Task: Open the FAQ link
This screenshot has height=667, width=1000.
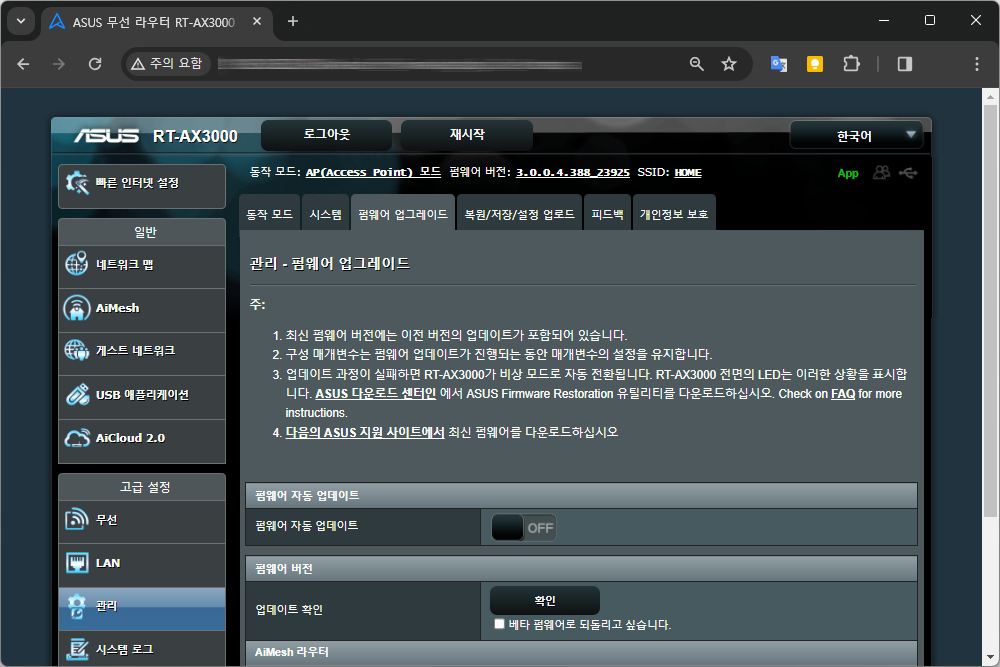Action: (843, 393)
